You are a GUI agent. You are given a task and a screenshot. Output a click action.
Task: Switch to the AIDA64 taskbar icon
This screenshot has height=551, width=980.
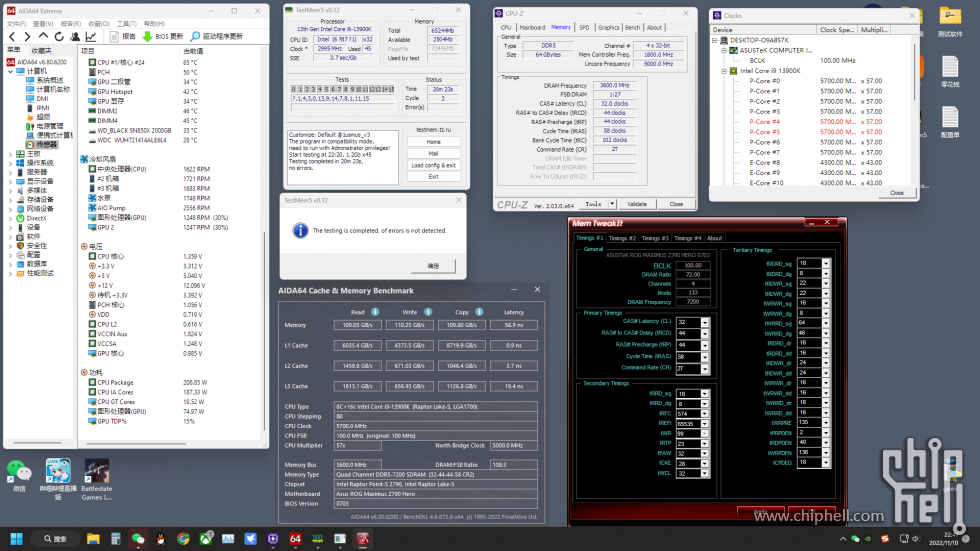click(x=296, y=539)
